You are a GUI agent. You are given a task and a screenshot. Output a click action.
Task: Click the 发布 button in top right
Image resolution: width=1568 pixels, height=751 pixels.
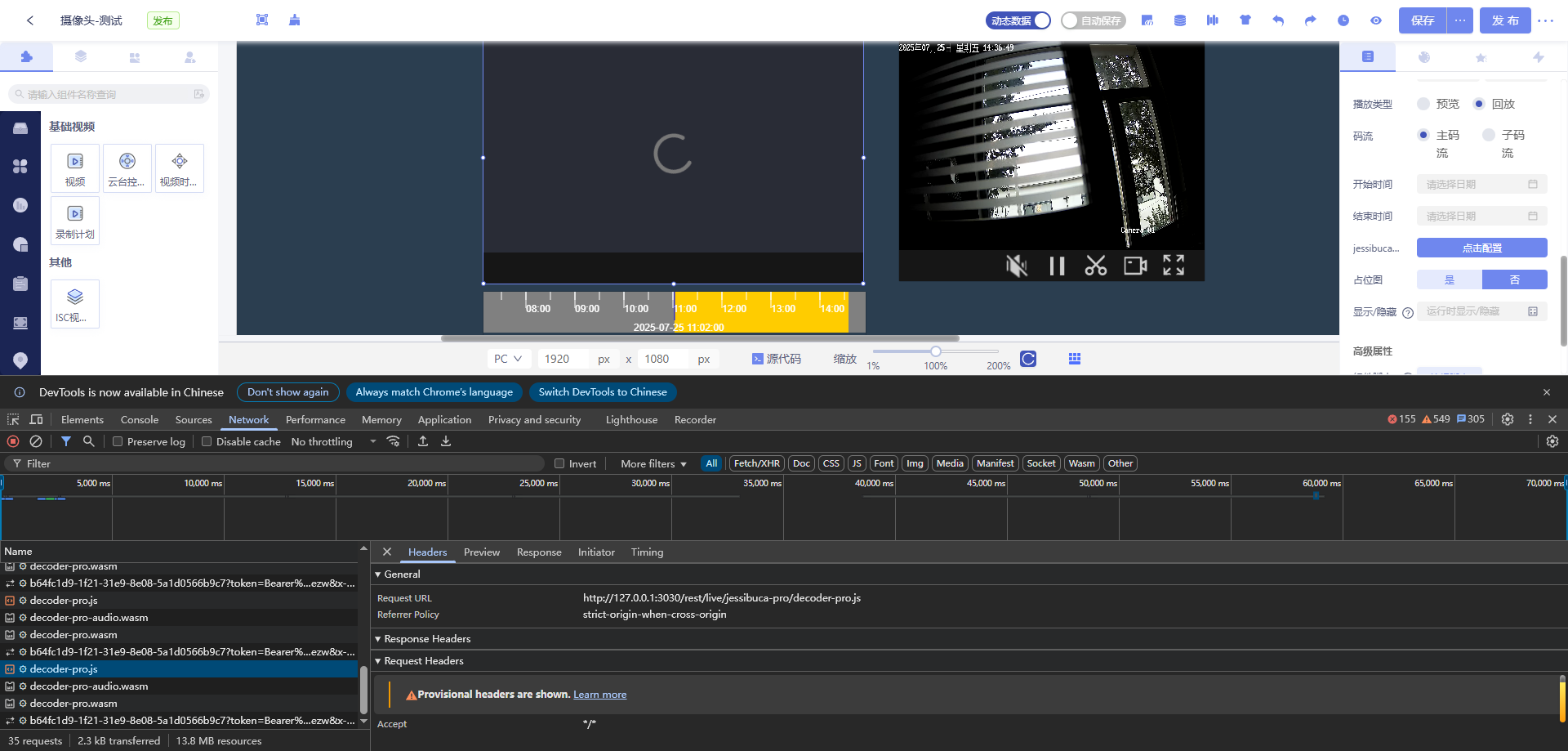1505,20
